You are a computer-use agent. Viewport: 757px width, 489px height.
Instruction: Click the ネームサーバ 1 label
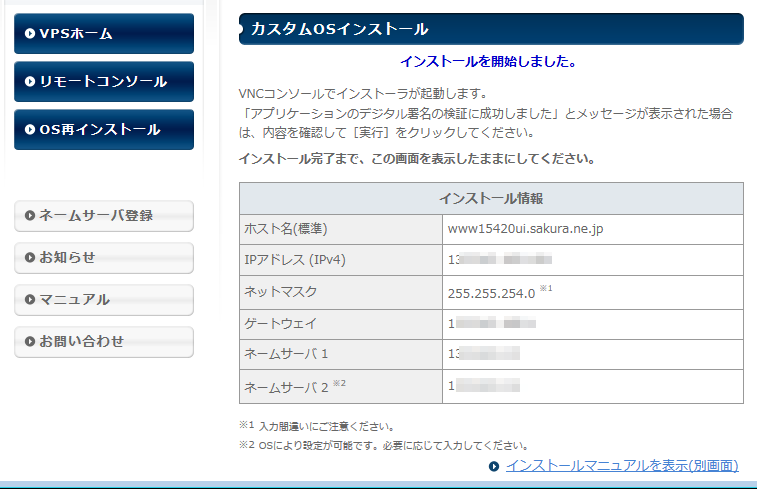coord(286,354)
